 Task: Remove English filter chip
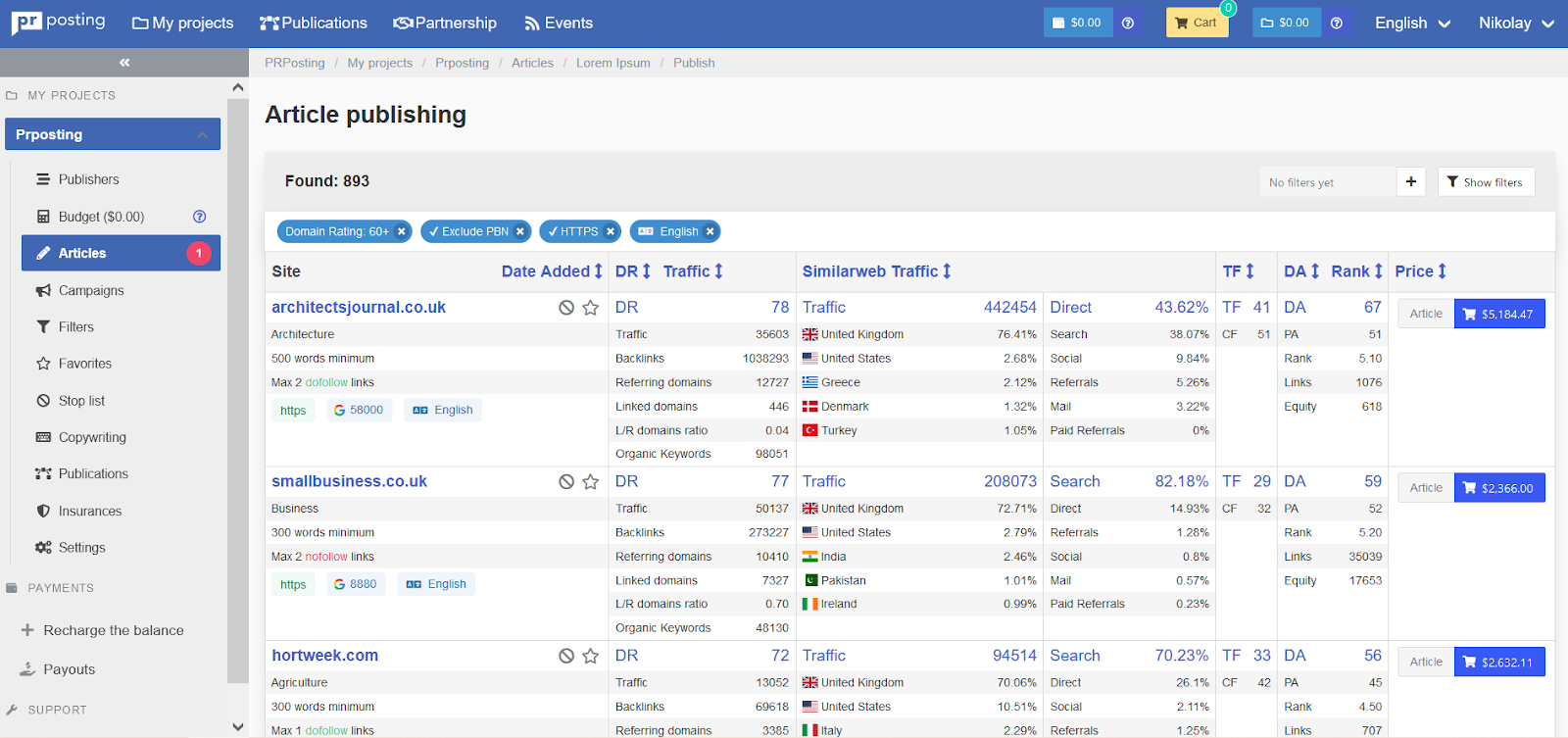(x=710, y=231)
